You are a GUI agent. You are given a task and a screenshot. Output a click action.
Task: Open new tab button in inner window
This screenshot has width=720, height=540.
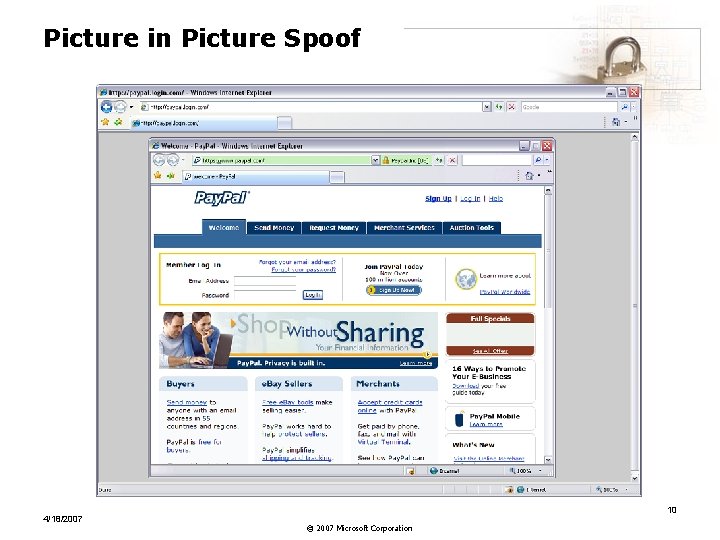click(x=337, y=177)
